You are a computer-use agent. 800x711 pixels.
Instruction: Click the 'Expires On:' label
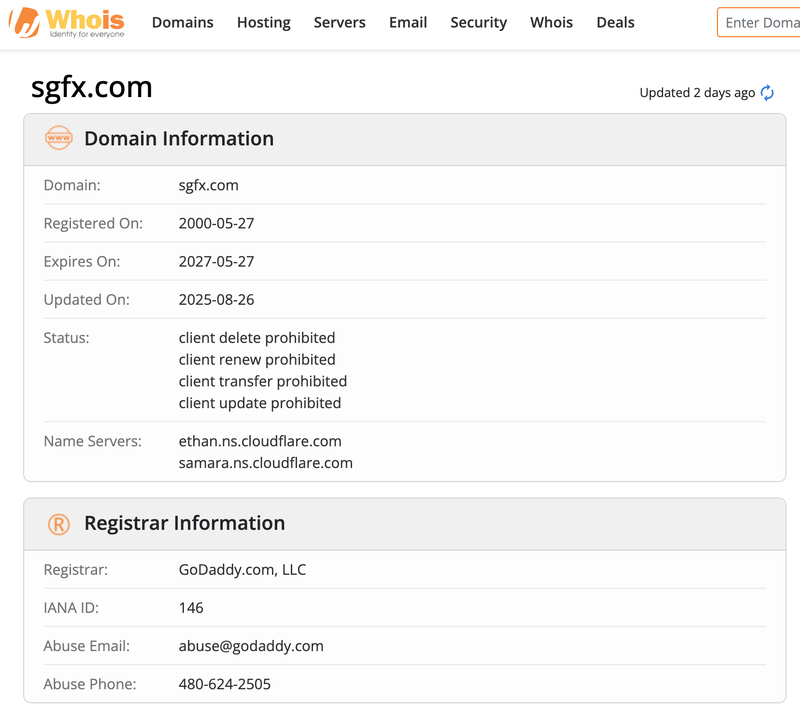click(82, 262)
